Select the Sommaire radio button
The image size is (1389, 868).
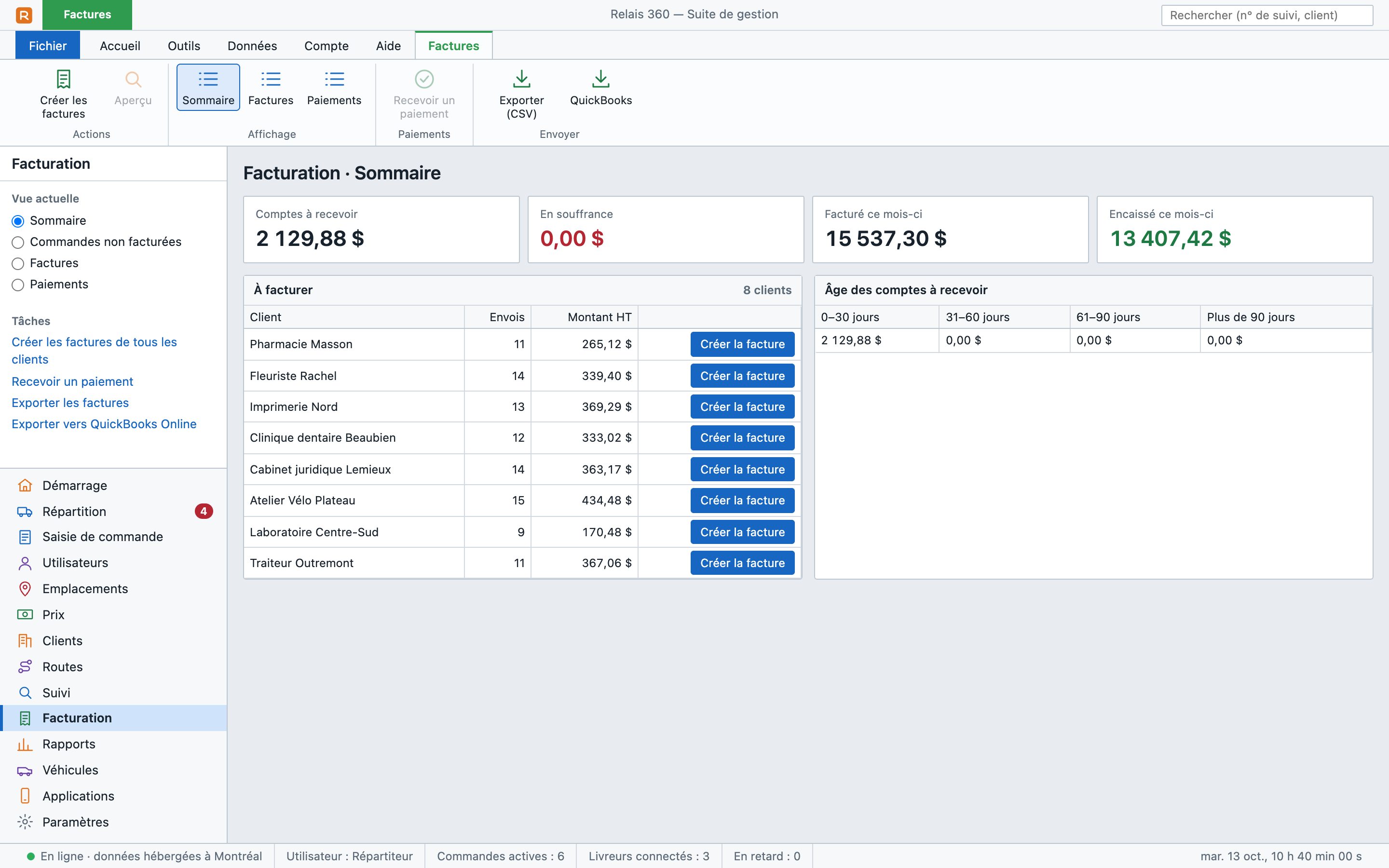[18, 221]
